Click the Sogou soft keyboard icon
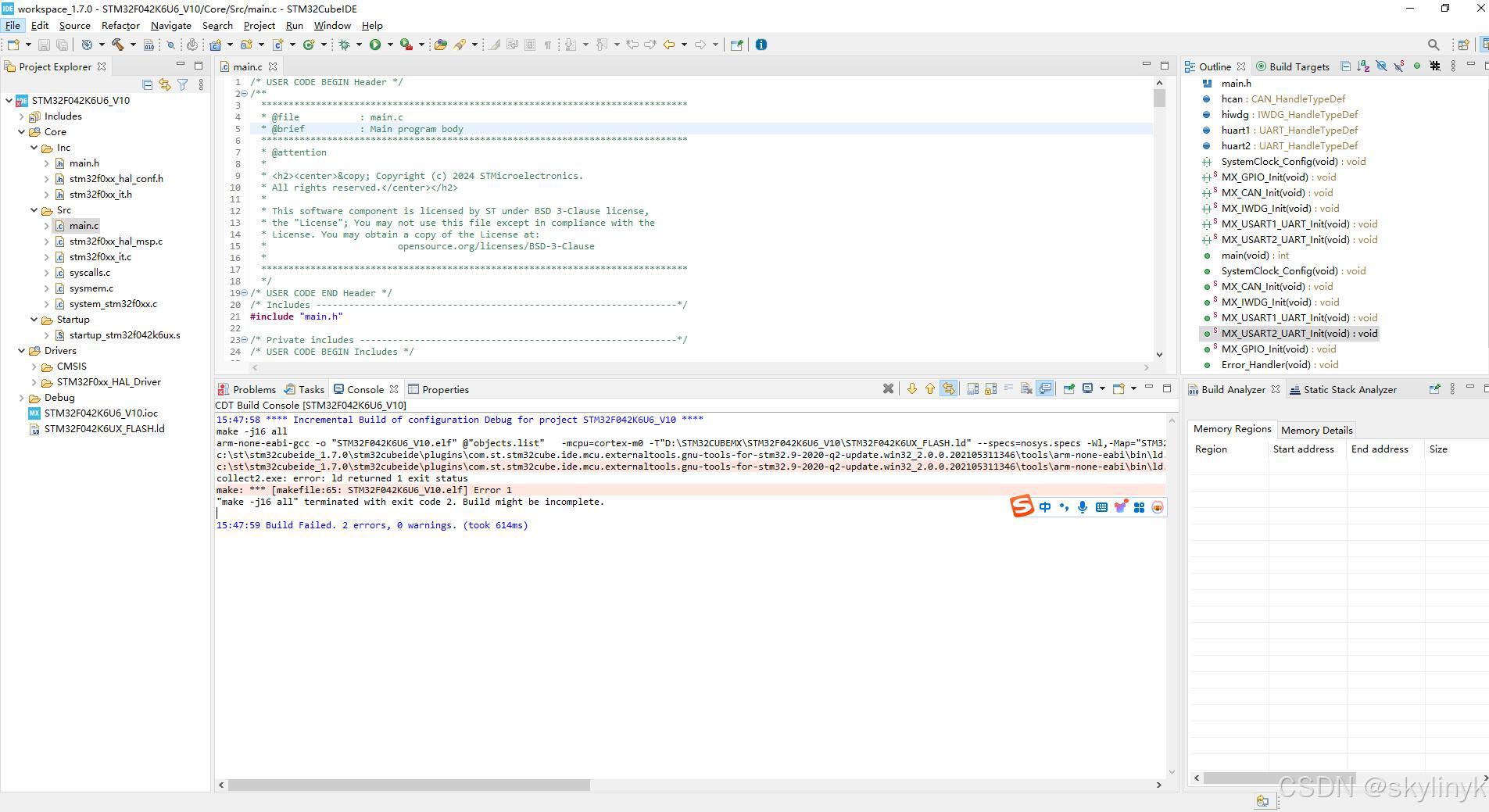Screen dimensions: 1489x812 tap(1101, 507)
